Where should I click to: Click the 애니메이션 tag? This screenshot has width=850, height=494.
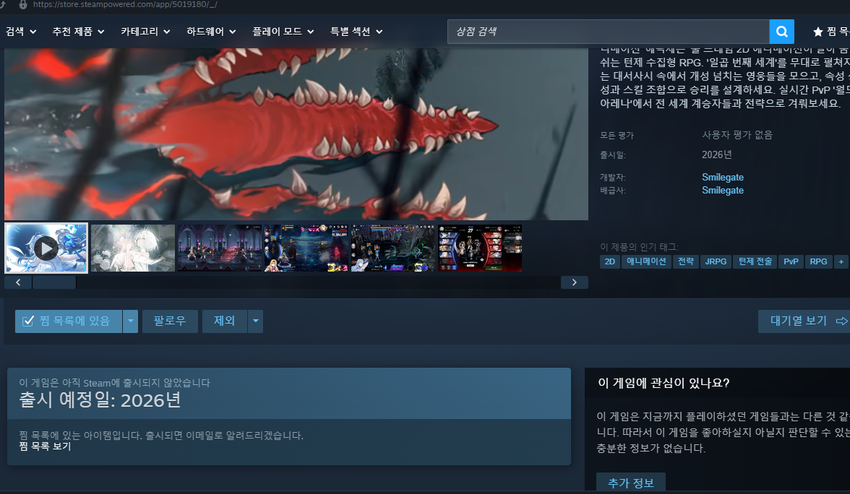(646, 262)
